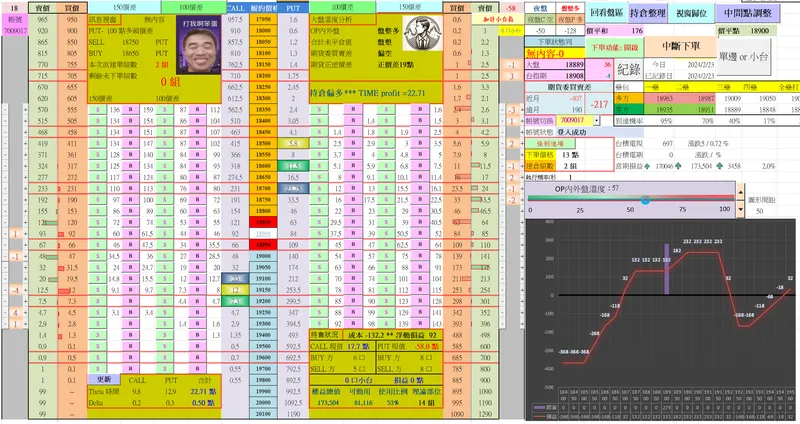Expand the plus beside 強制進場 row
Screen dimensions: 800x424
pos(522,143)
